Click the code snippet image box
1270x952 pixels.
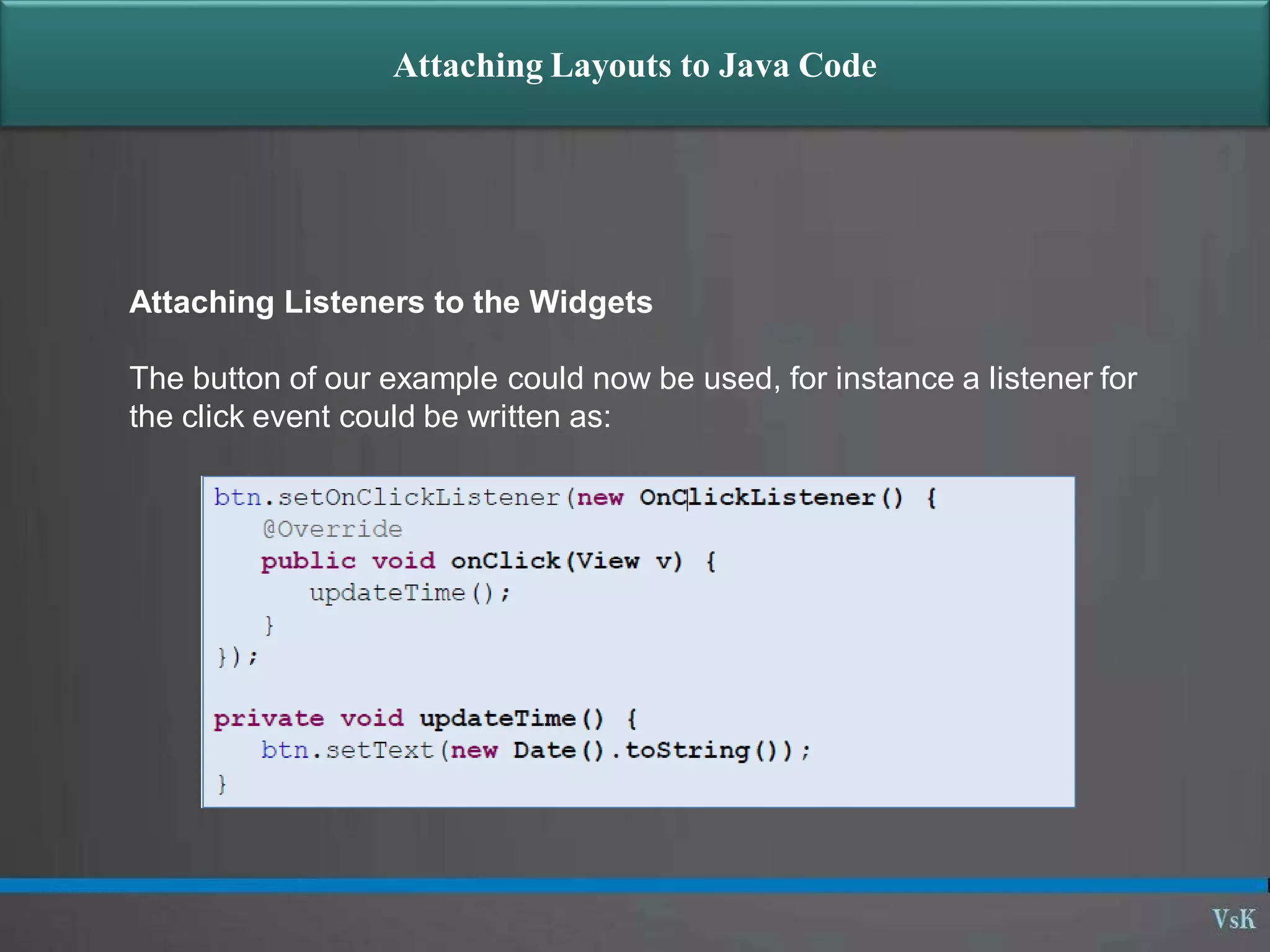click(x=638, y=642)
